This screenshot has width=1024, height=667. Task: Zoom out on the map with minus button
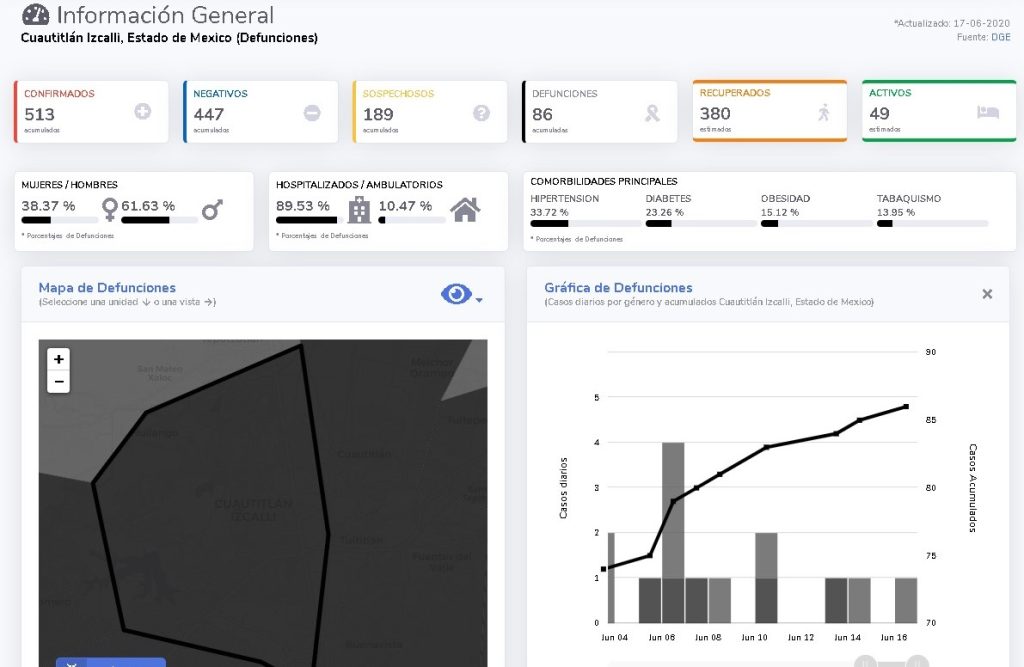click(59, 381)
